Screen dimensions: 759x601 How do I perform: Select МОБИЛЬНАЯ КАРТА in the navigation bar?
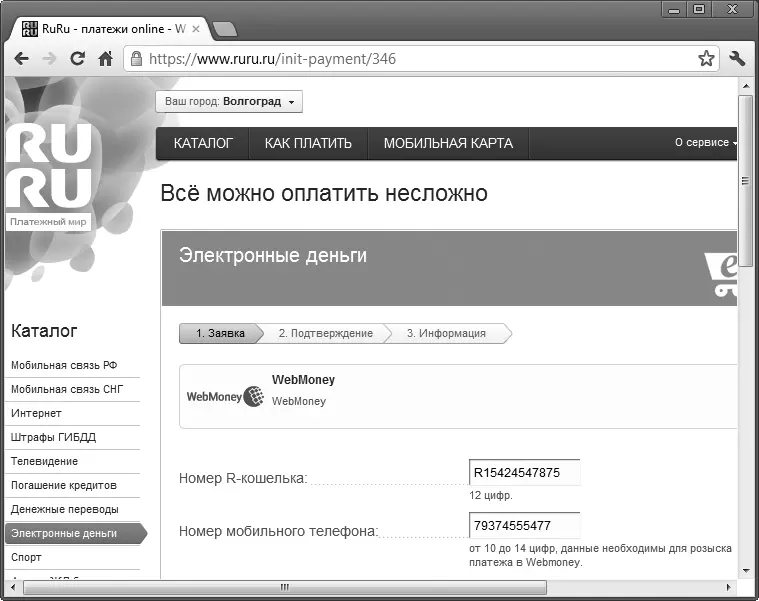pyautogui.click(x=448, y=143)
